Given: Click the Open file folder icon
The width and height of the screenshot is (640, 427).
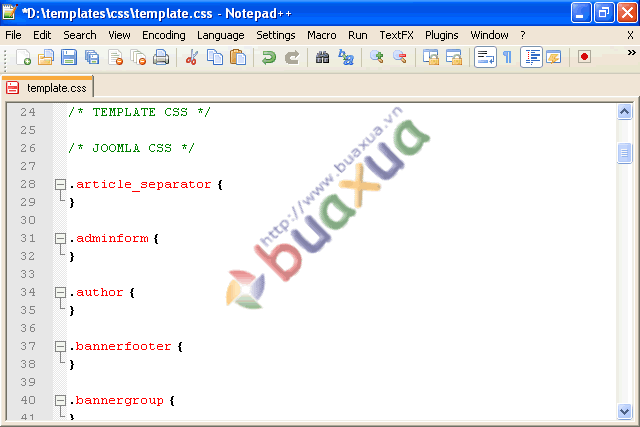Looking at the screenshot, I should tap(46, 57).
